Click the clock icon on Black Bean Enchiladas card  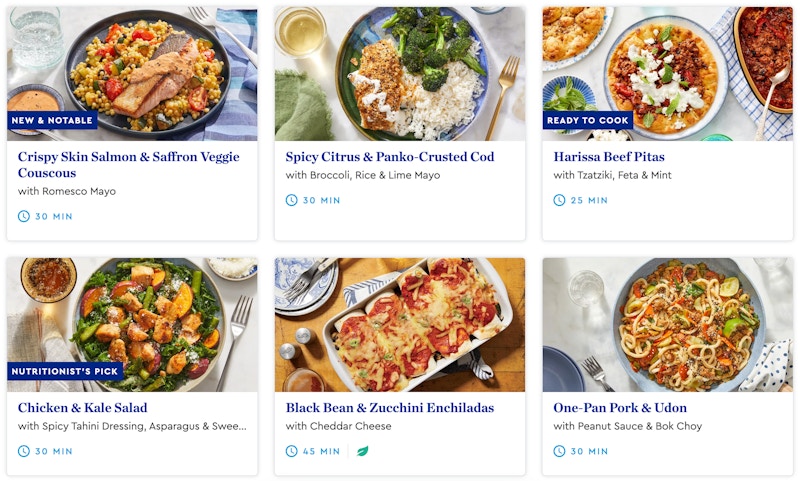(x=292, y=451)
